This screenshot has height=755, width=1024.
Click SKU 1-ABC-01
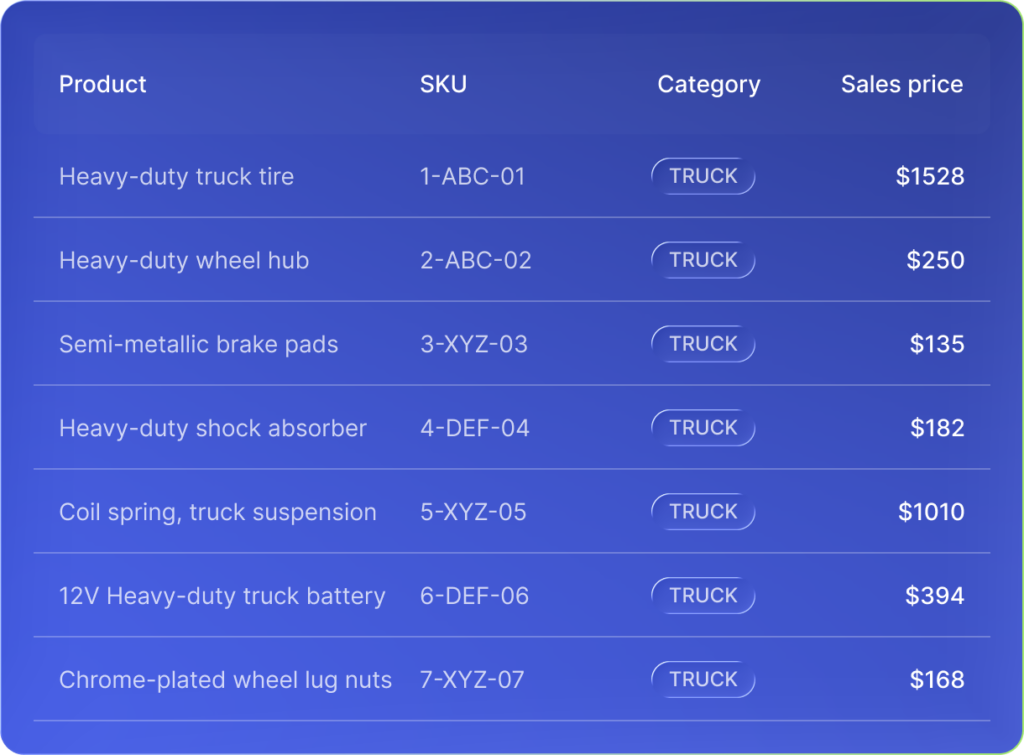pyautogui.click(x=472, y=177)
